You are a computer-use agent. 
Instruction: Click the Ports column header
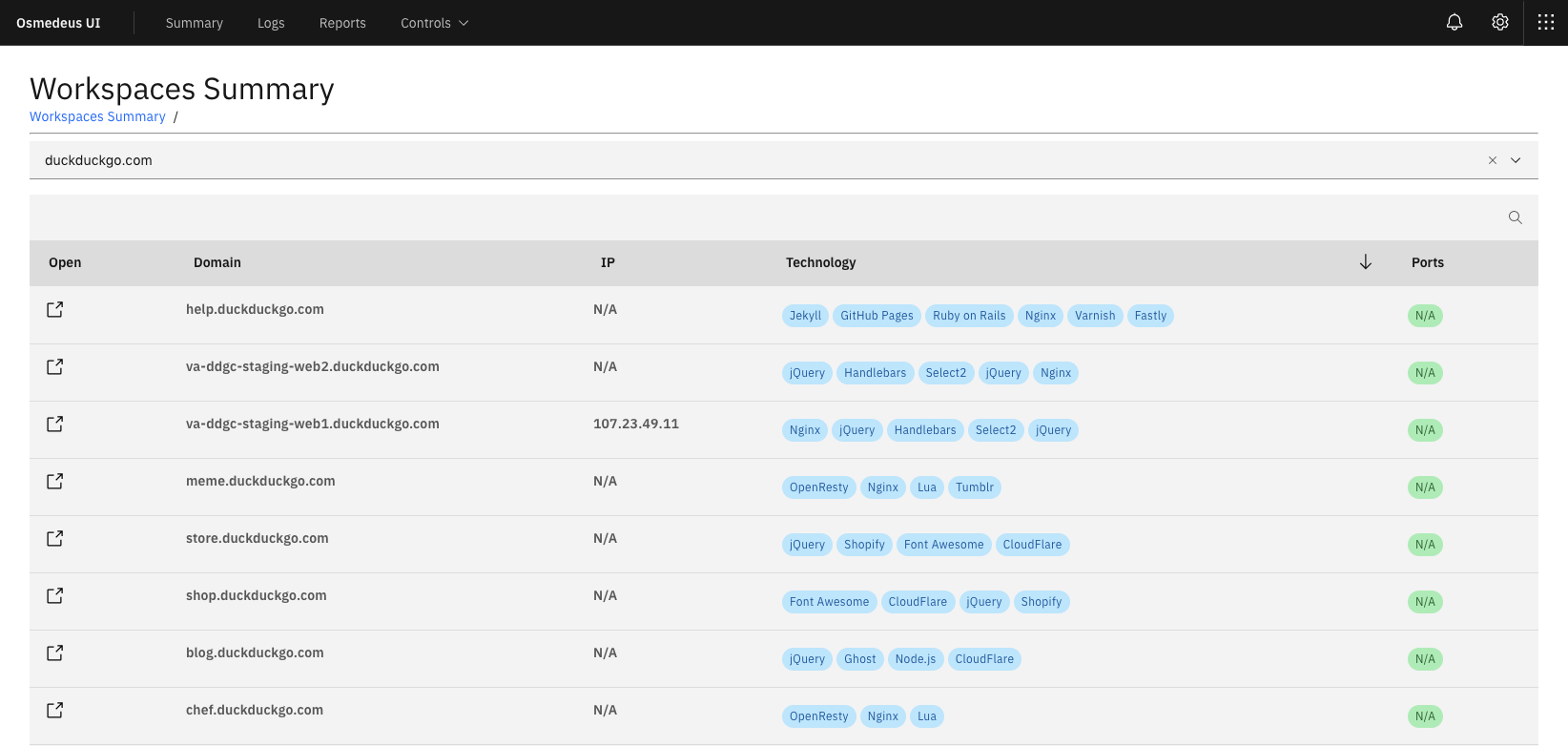[1428, 262]
